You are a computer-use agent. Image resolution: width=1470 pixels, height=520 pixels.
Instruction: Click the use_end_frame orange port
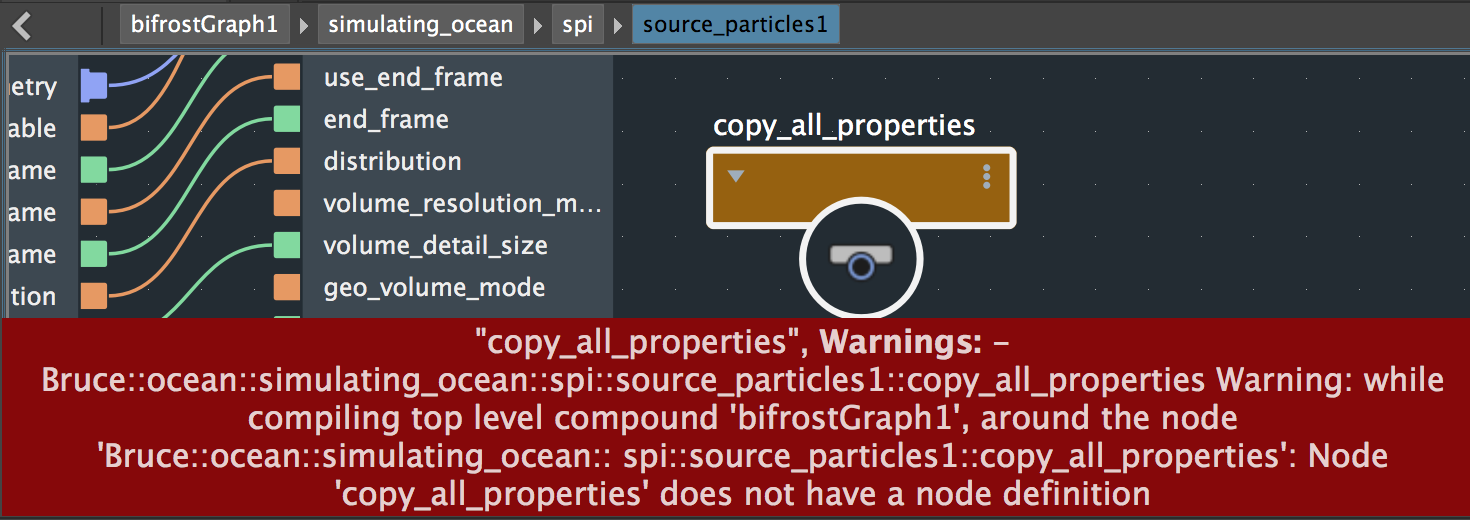coord(287,77)
